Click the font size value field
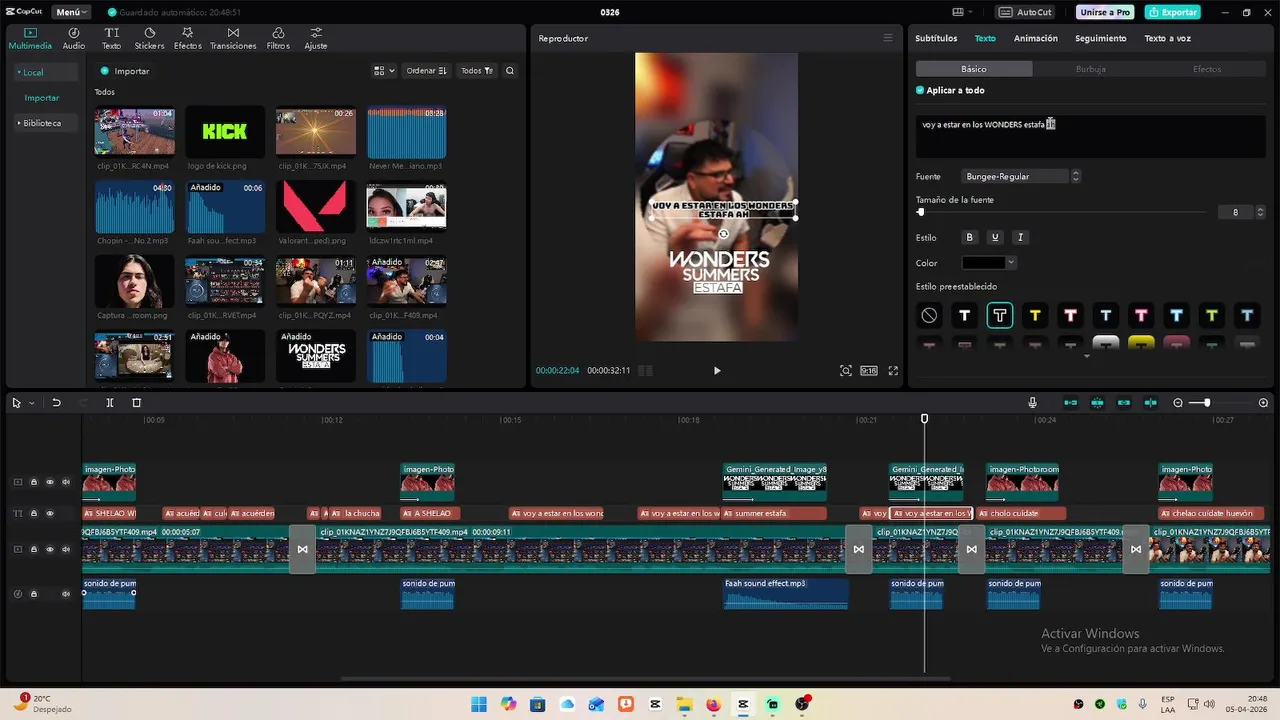The image size is (1280, 720). click(1236, 212)
